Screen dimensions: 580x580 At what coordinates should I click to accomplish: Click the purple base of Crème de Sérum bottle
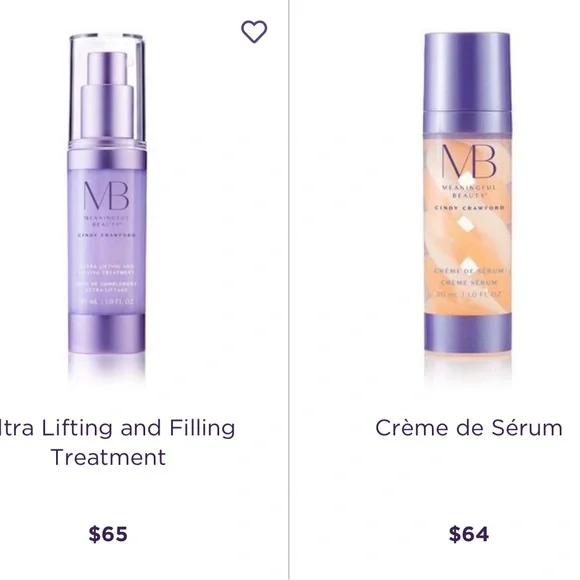[468, 333]
